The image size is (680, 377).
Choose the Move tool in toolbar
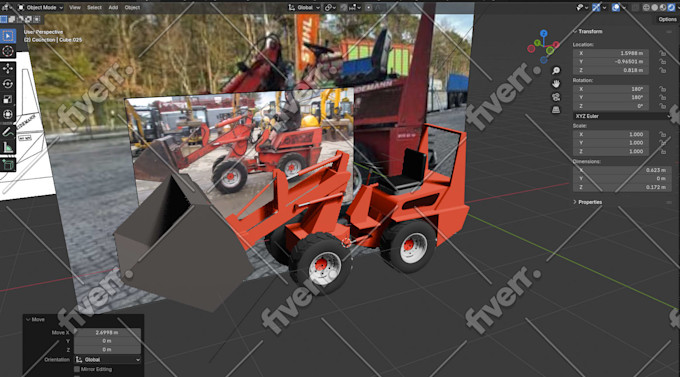point(8,68)
